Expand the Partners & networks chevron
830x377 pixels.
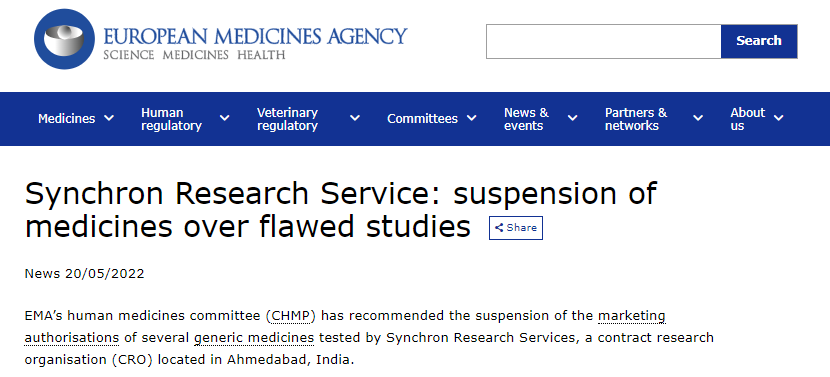point(698,118)
